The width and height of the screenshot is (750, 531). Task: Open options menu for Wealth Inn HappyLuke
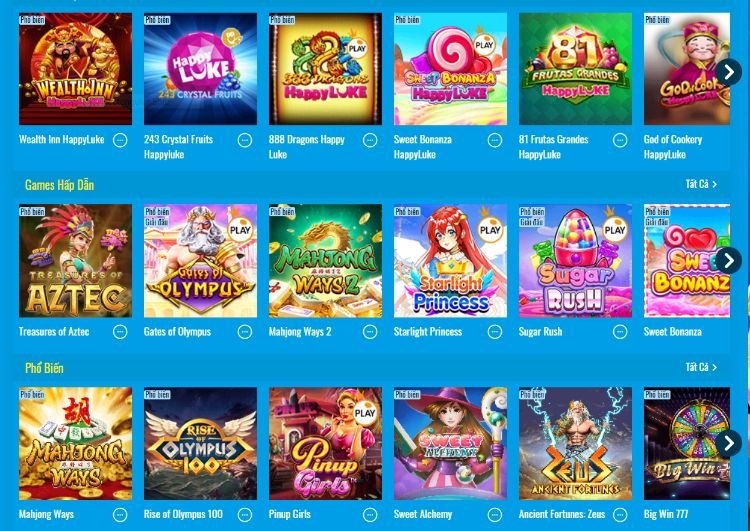pos(120,140)
